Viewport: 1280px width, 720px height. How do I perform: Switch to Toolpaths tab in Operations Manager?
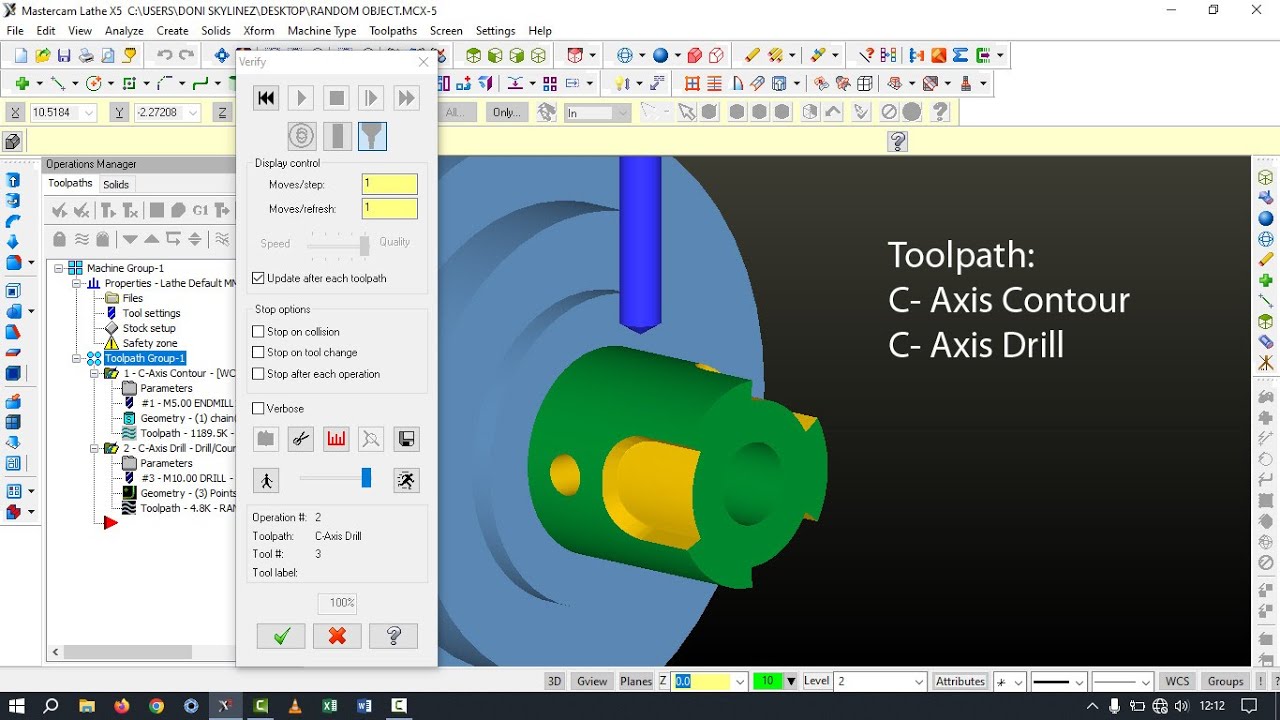click(70, 183)
